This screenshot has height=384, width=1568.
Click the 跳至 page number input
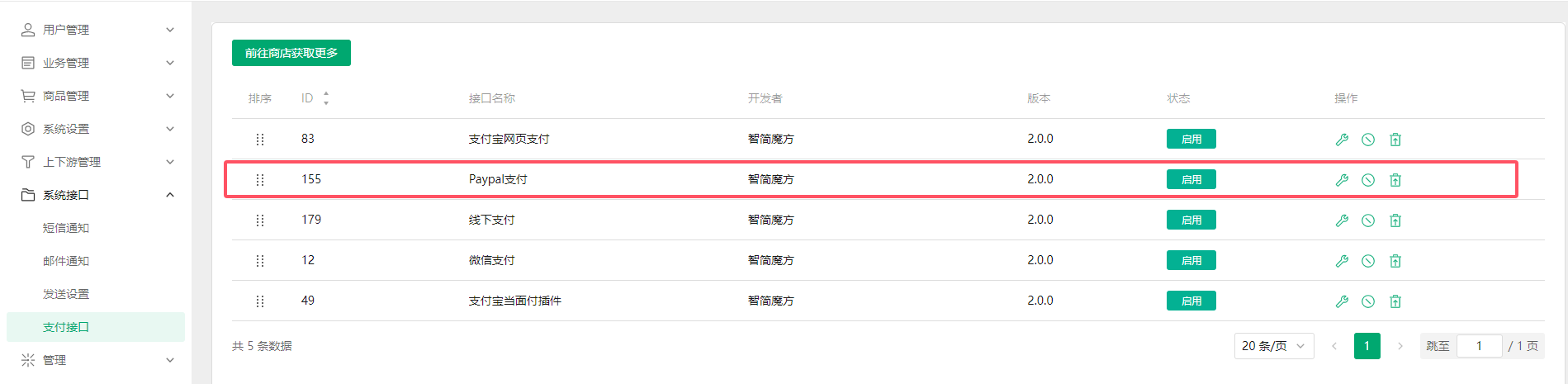(x=1479, y=346)
